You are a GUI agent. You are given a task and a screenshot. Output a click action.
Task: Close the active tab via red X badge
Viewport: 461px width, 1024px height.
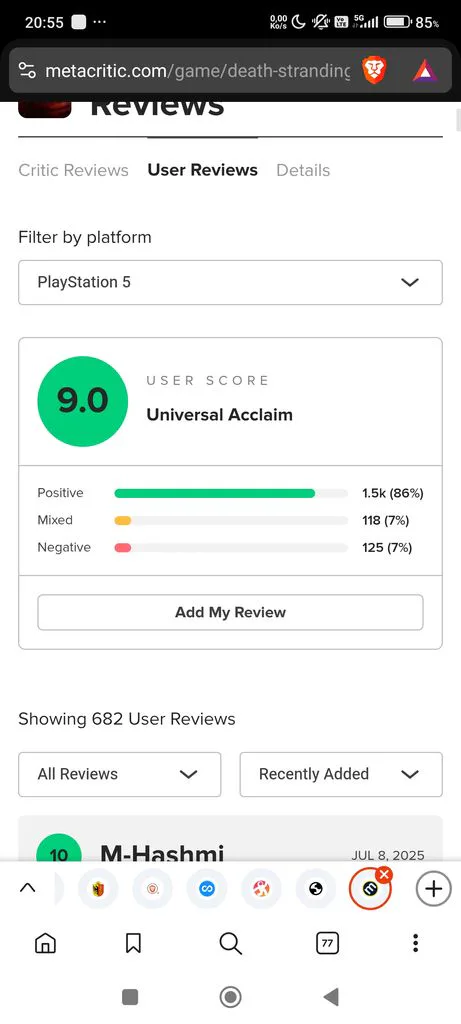point(385,874)
